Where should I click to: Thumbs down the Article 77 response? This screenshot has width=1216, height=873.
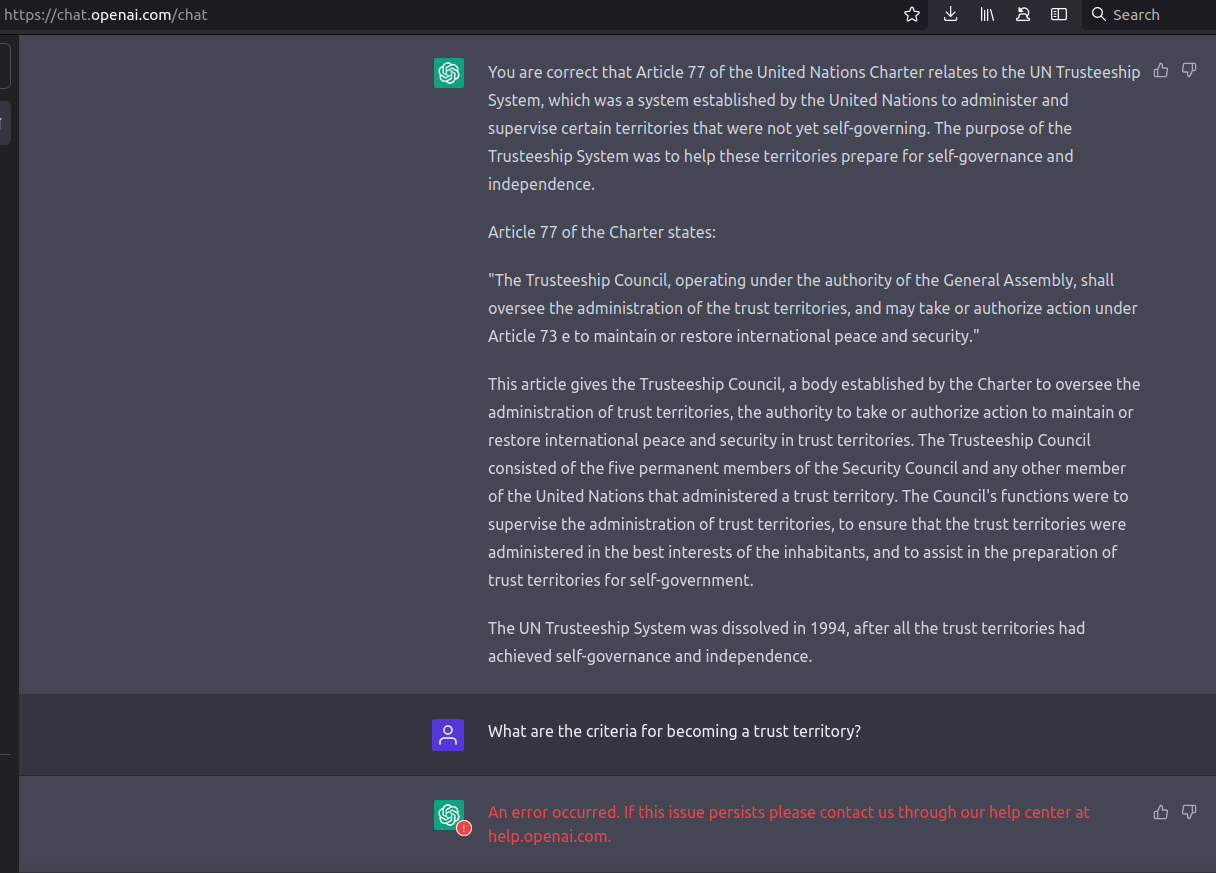point(1189,70)
